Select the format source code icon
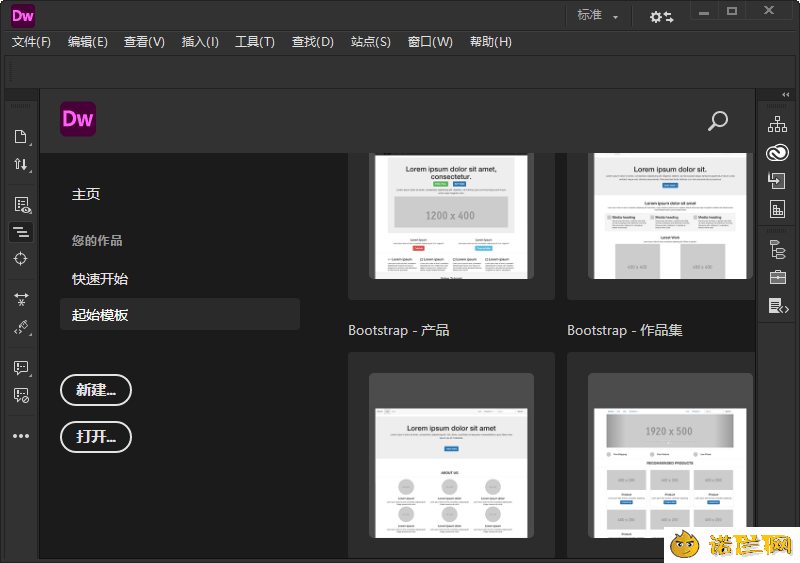Image resolution: width=800 pixels, height=563 pixels. click(21, 232)
